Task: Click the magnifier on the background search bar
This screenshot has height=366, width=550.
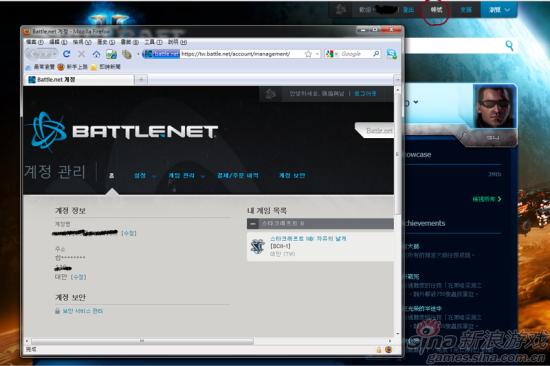Action: pos(509,45)
